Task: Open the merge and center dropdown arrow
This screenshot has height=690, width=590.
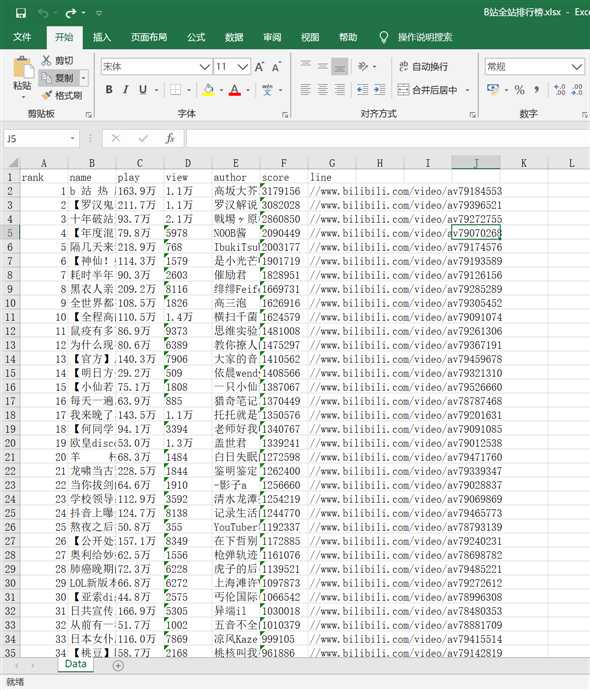Action: pos(467,90)
